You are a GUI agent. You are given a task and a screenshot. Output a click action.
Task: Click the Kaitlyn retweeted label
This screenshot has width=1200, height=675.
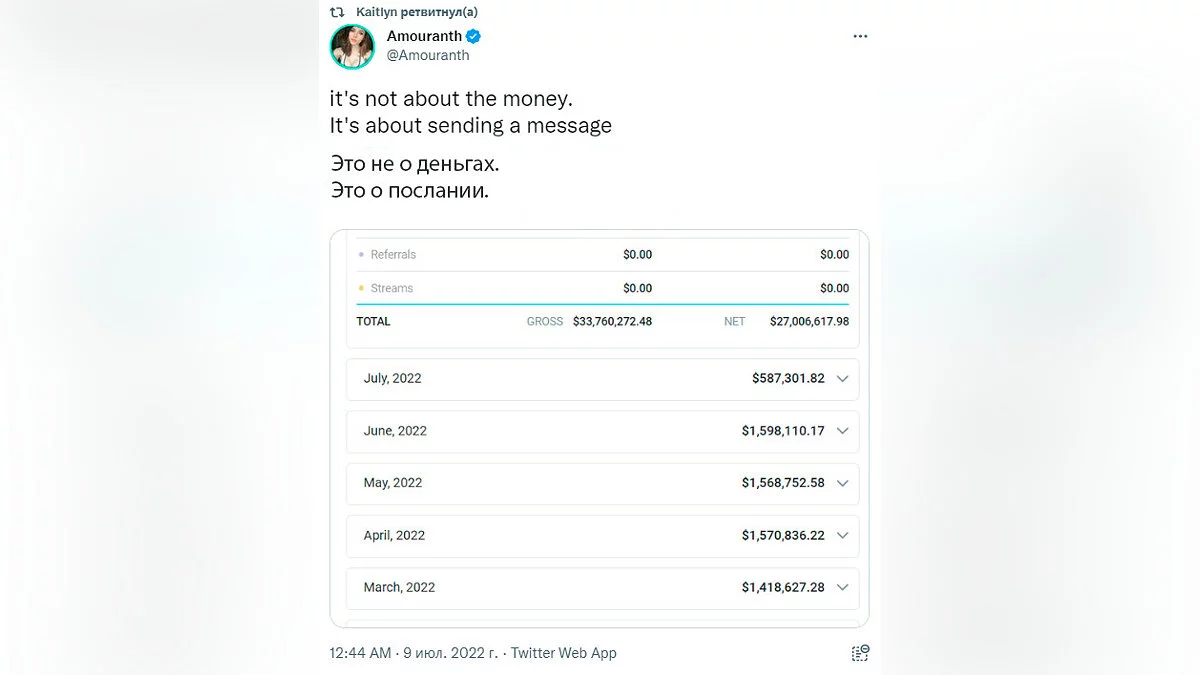[417, 12]
